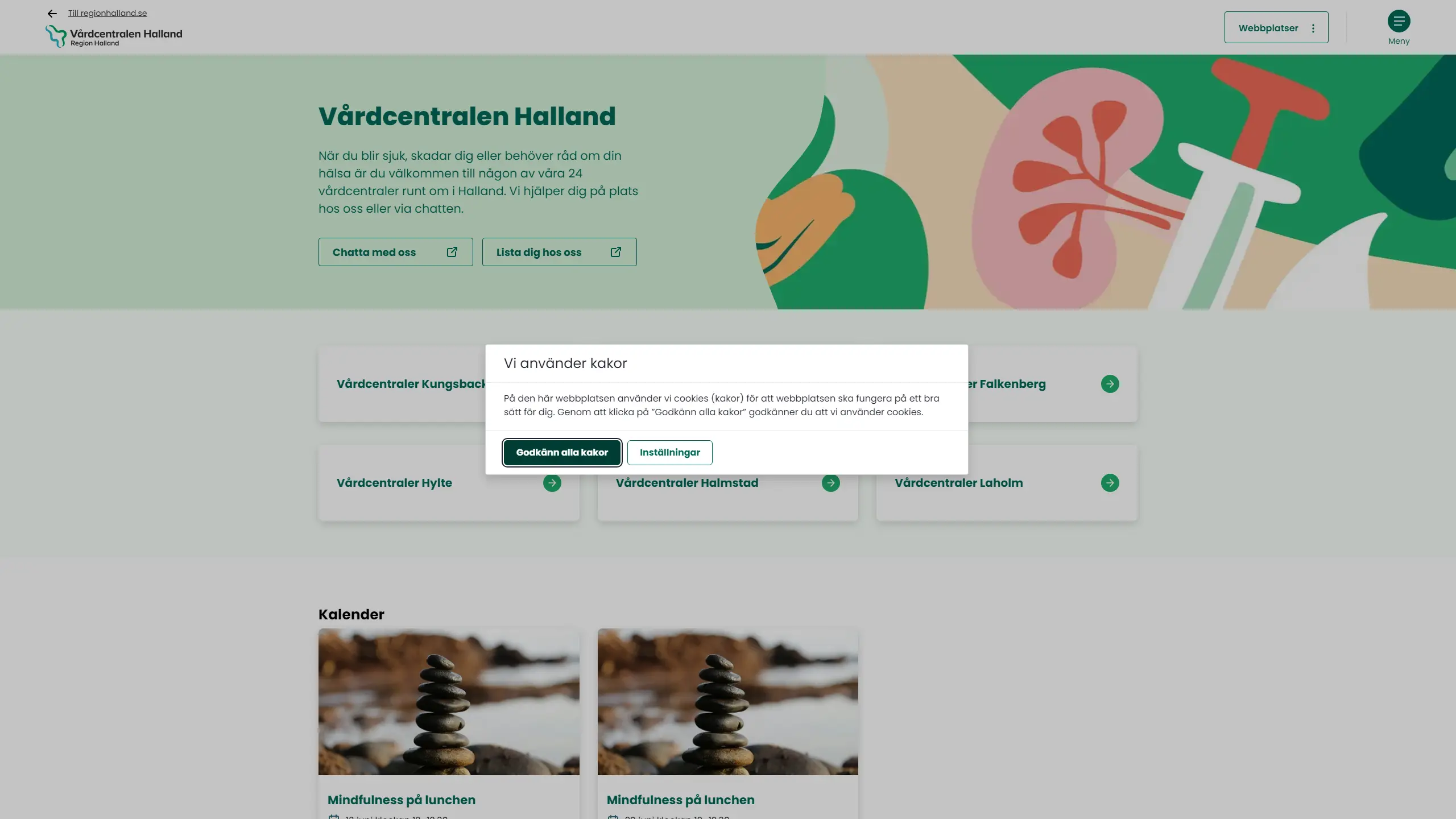Open second Mindfulness på lunchen stone thumbnail
The width and height of the screenshot is (1456, 819).
click(x=728, y=702)
